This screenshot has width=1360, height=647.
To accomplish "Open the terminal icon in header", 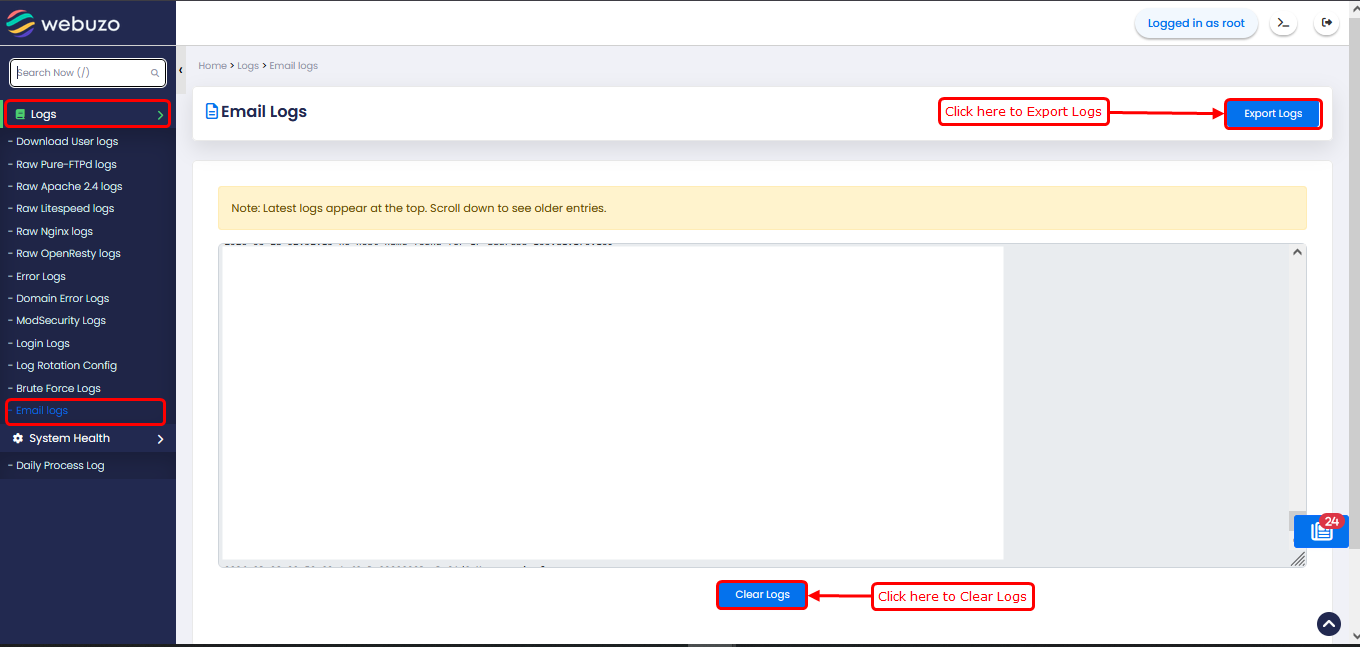I will point(1283,23).
